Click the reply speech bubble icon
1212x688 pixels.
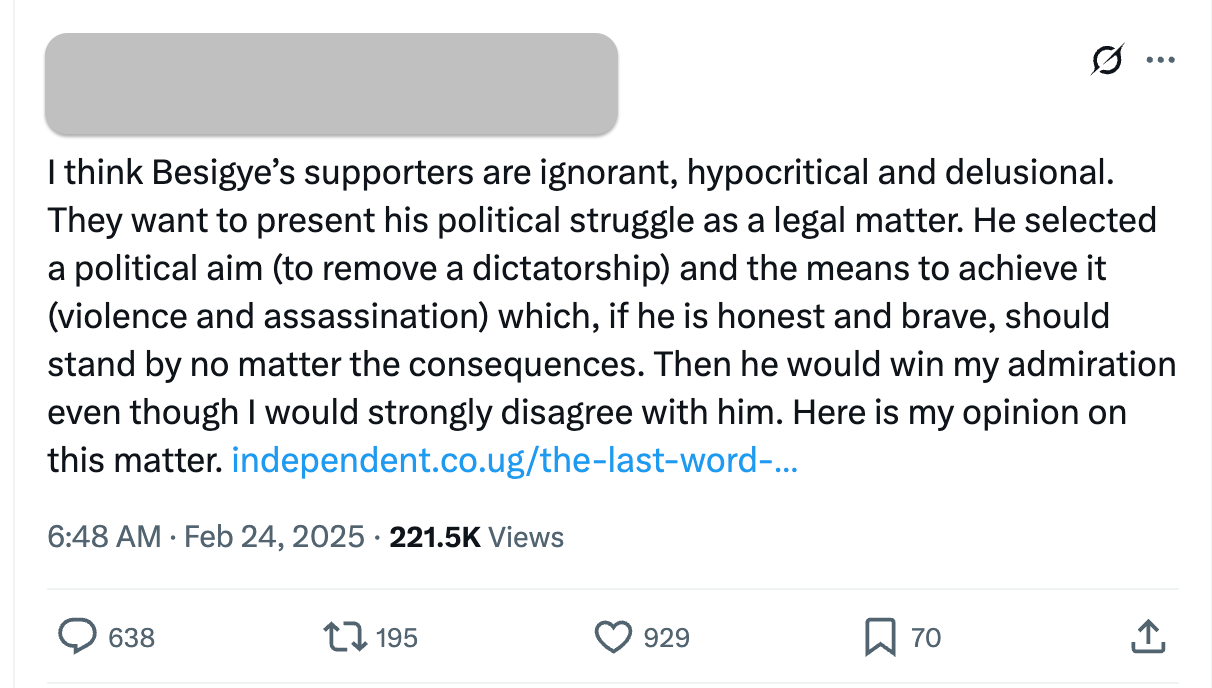[78, 636]
